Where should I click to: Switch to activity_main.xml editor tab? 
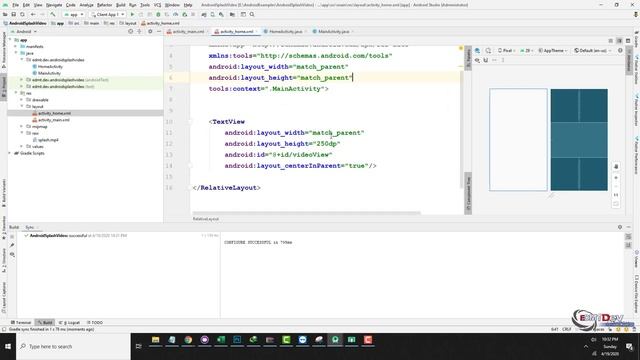click(x=187, y=31)
